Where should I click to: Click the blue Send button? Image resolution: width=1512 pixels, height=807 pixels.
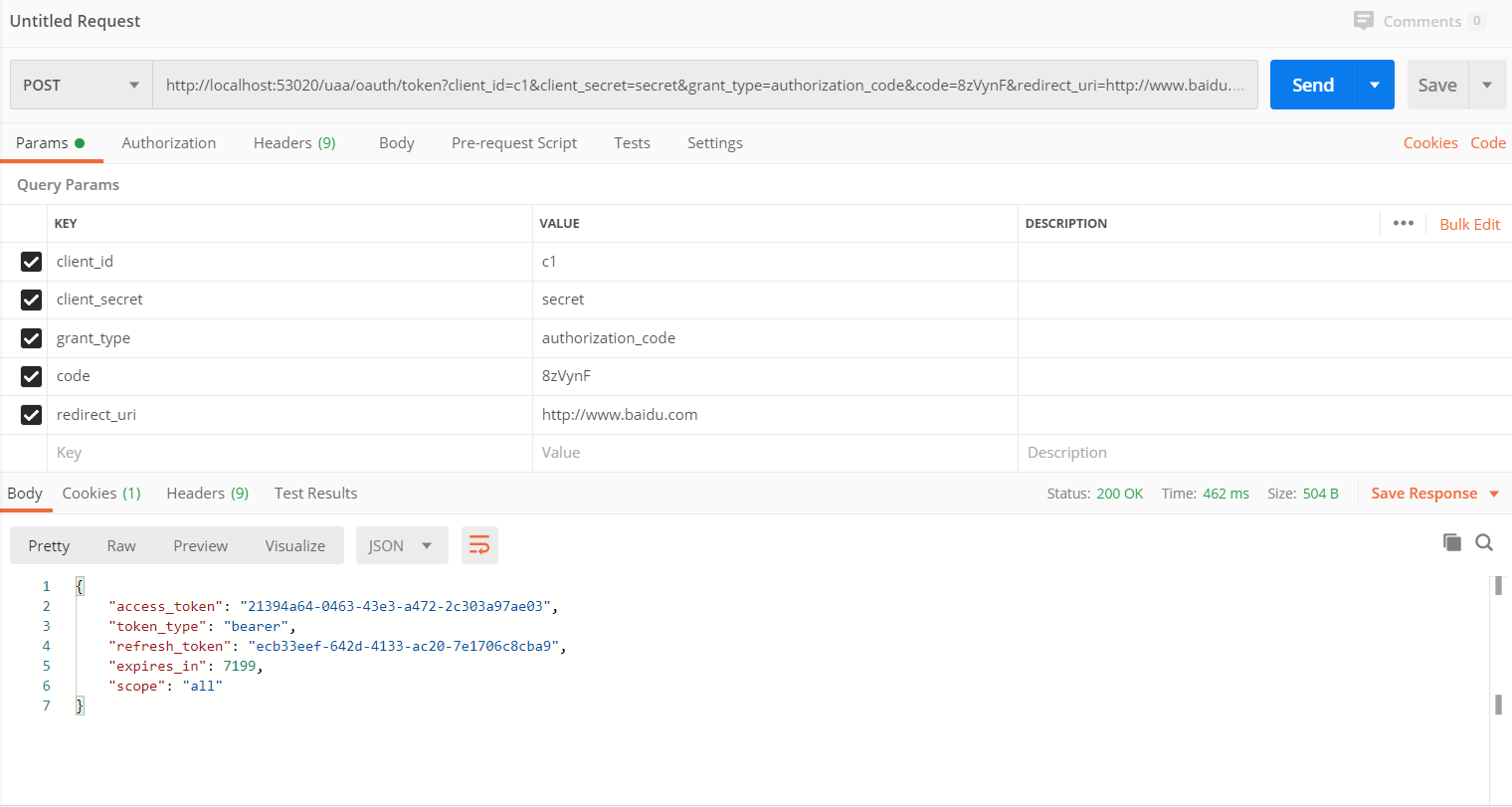point(1313,85)
